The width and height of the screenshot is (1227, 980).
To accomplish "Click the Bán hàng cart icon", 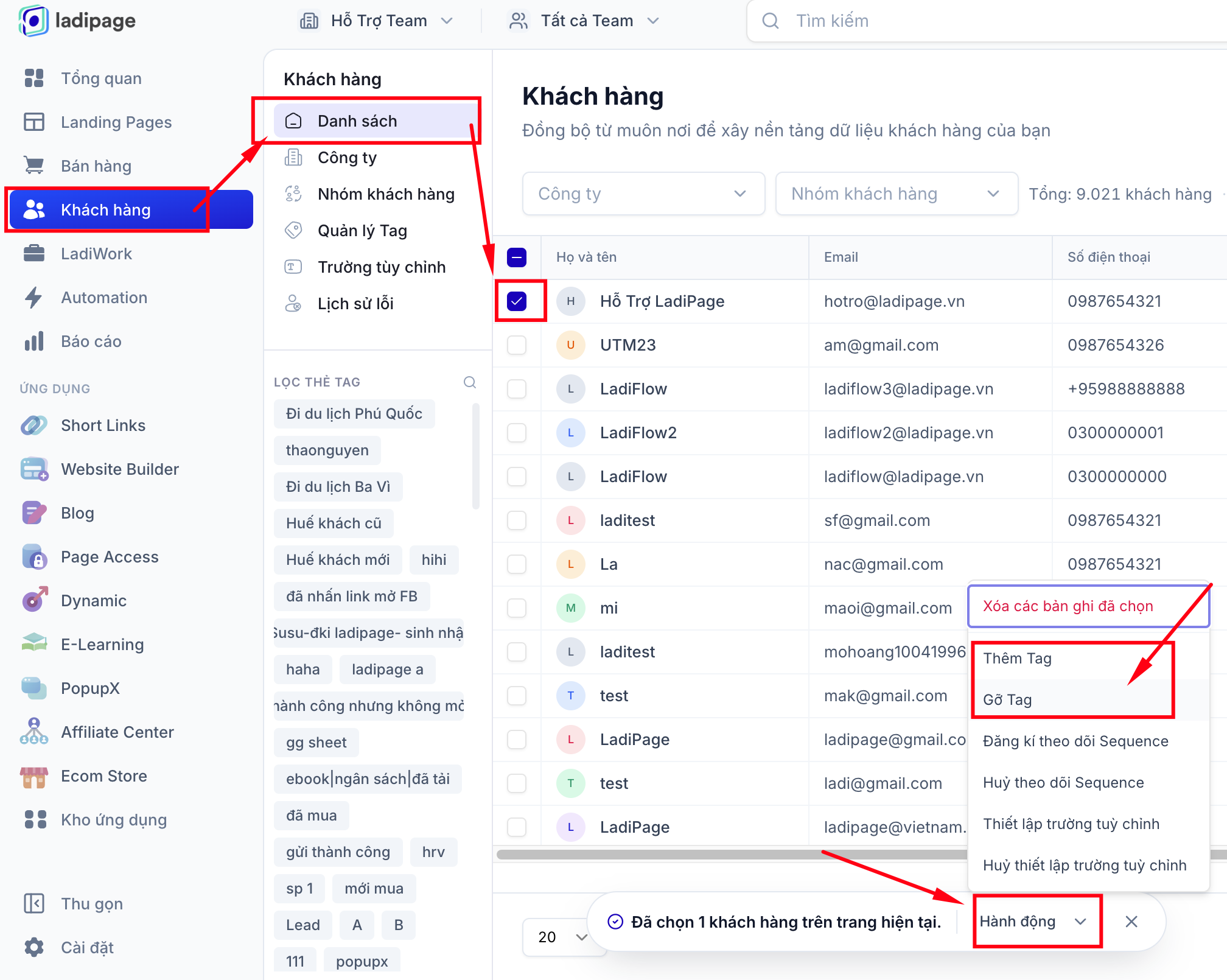I will click(34, 166).
